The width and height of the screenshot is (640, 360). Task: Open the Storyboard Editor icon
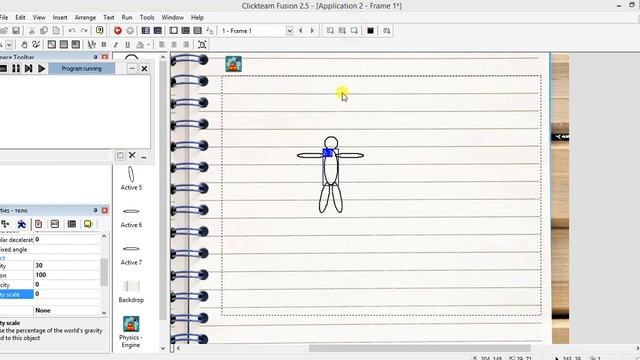(x=145, y=31)
